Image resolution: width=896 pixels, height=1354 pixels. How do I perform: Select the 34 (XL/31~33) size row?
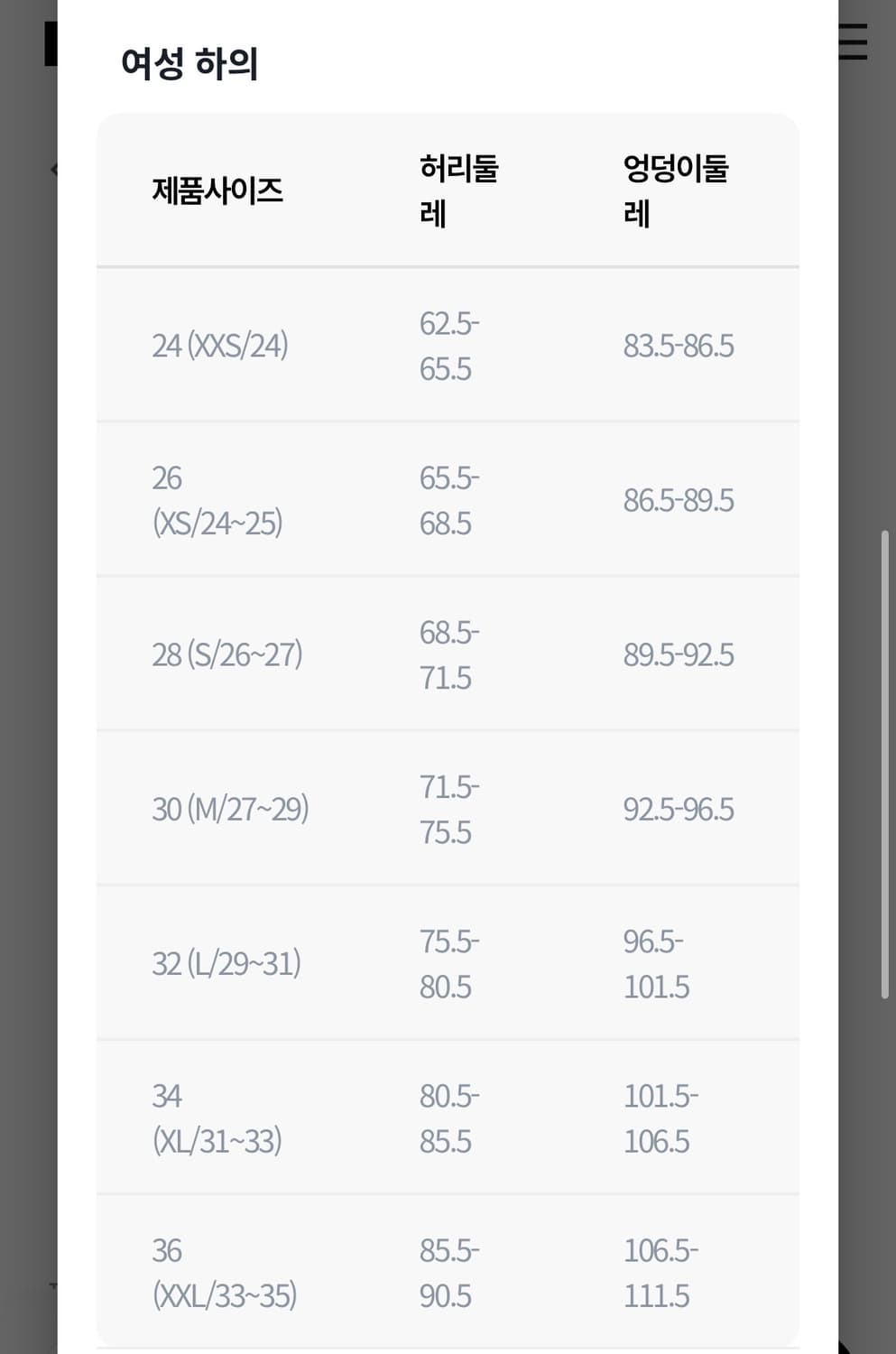448,1117
